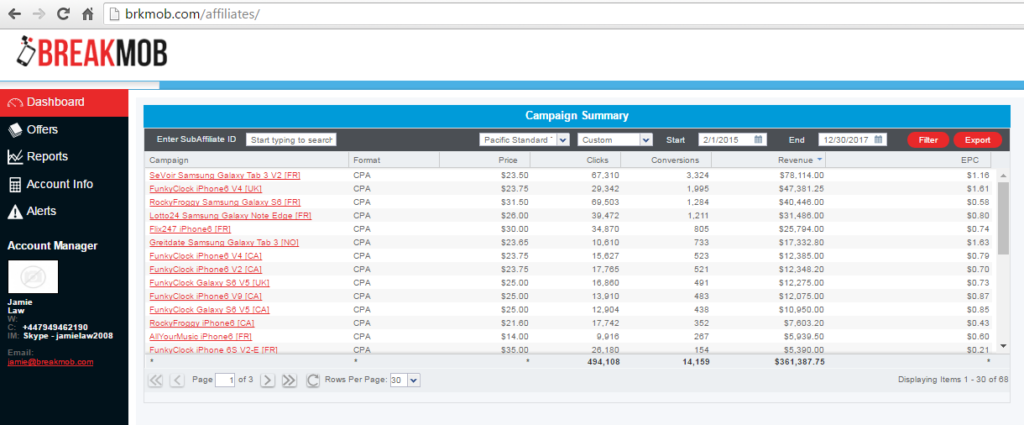Click scrollbar down arrow in grid
Screen dimensions: 1024x425
[1003, 345]
